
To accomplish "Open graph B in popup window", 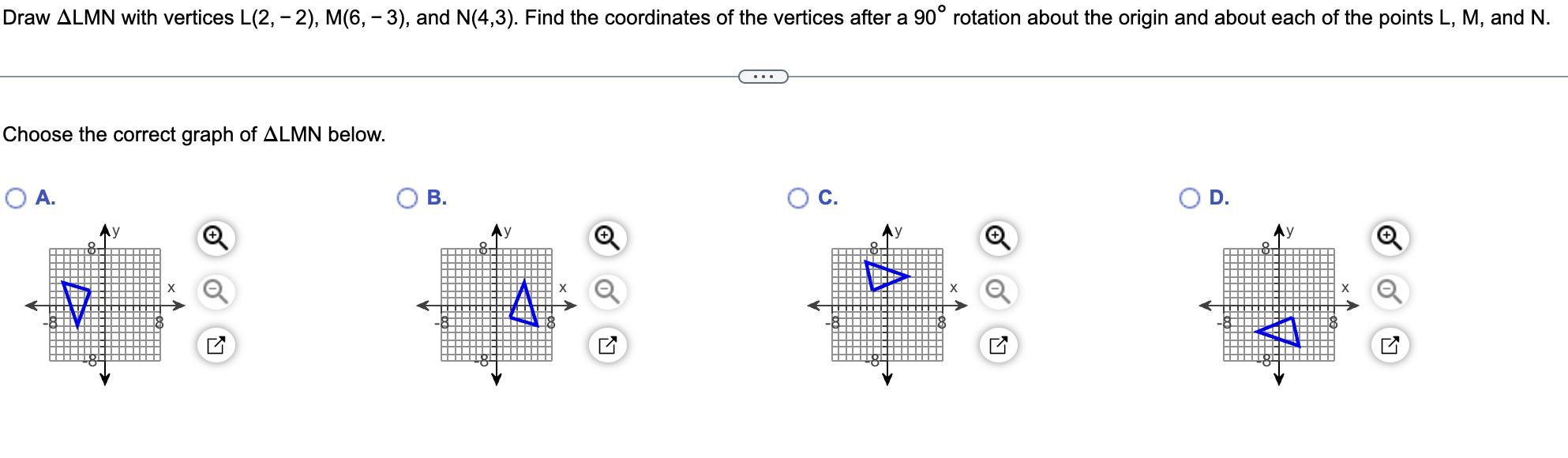I will 606,345.
